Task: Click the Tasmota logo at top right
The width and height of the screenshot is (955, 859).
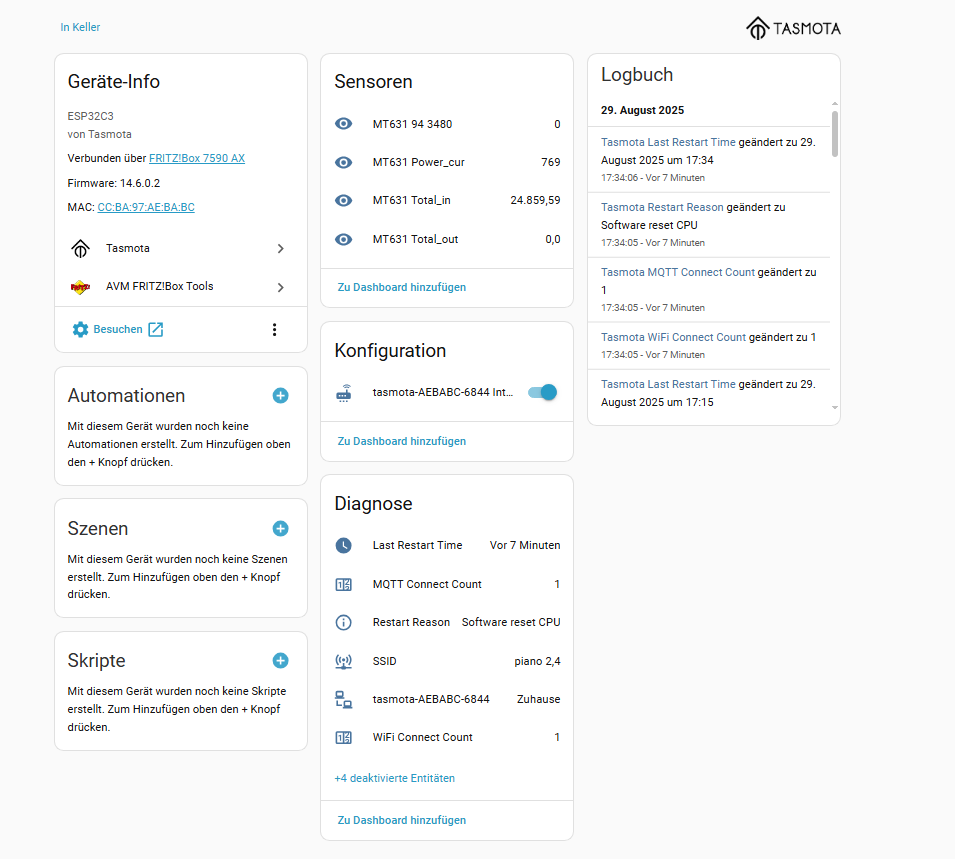Action: [793, 28]
